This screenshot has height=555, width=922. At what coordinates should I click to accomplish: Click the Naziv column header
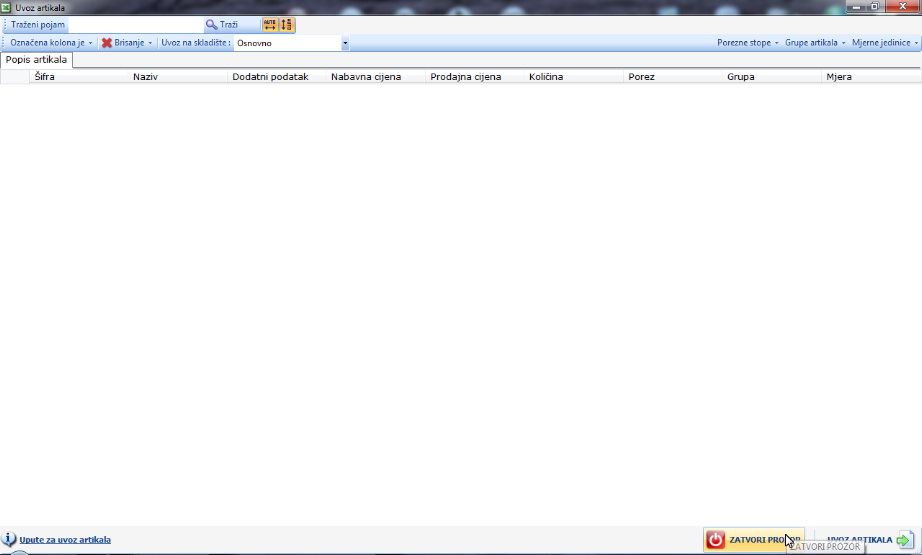point(178,76)
